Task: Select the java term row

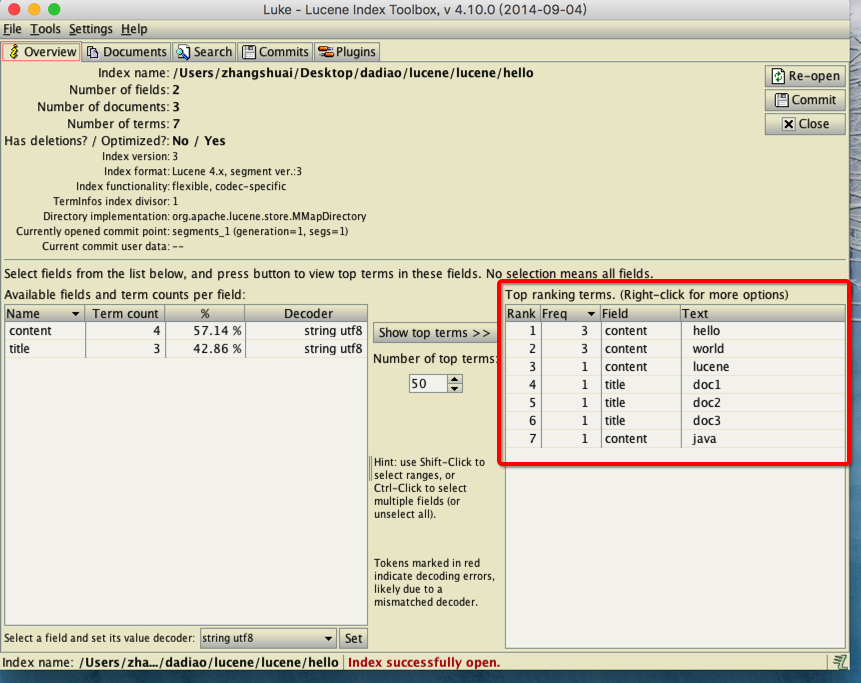Action: click(675, 439)
